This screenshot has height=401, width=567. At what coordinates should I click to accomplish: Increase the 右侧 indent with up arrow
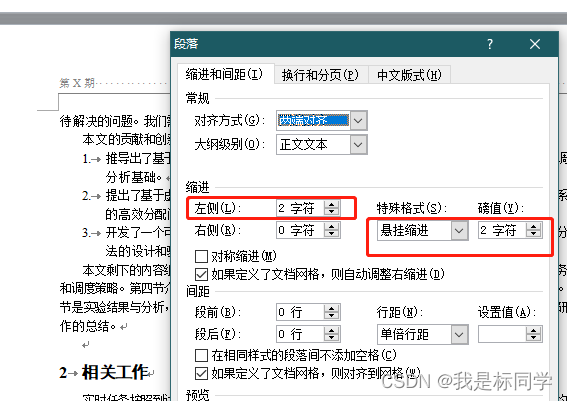pyautogui.click(x=331, y=227)
